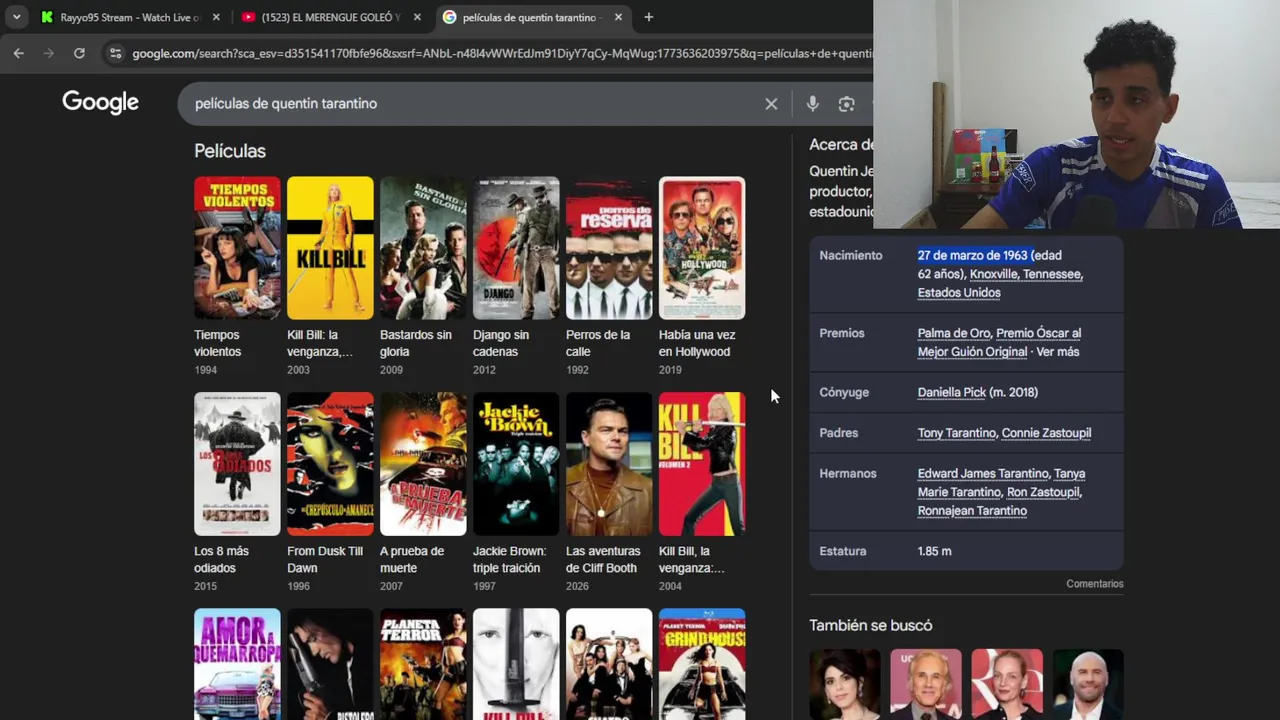Viewport: 1280px width, 720px height.
Task: Click the Comentarios feedback link
Action: pyautogui.click(x=1095, y=584)
